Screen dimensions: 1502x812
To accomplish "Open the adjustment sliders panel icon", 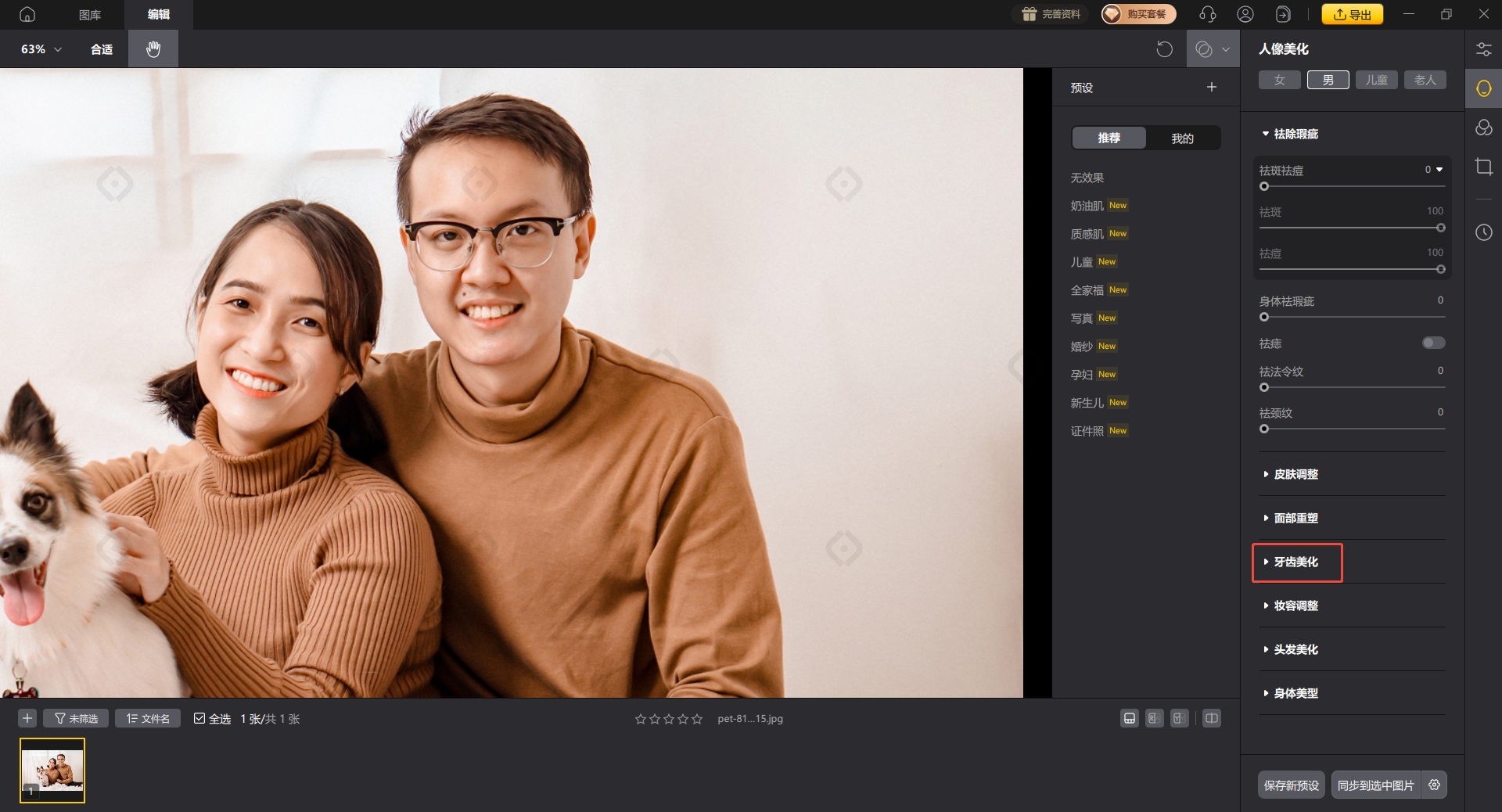I will click(1483, 49).
